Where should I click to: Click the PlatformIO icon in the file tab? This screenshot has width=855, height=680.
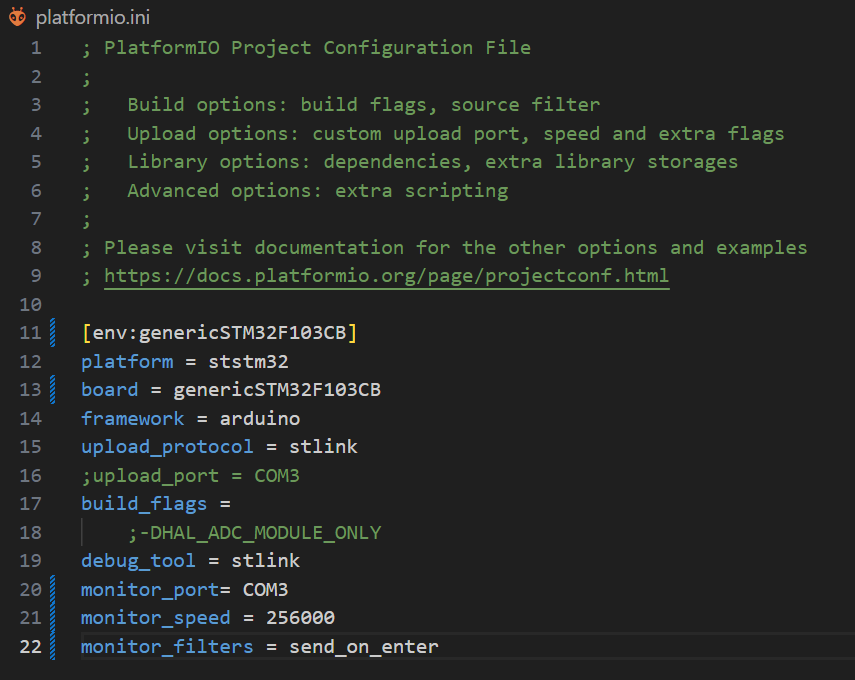pos(17,18)
